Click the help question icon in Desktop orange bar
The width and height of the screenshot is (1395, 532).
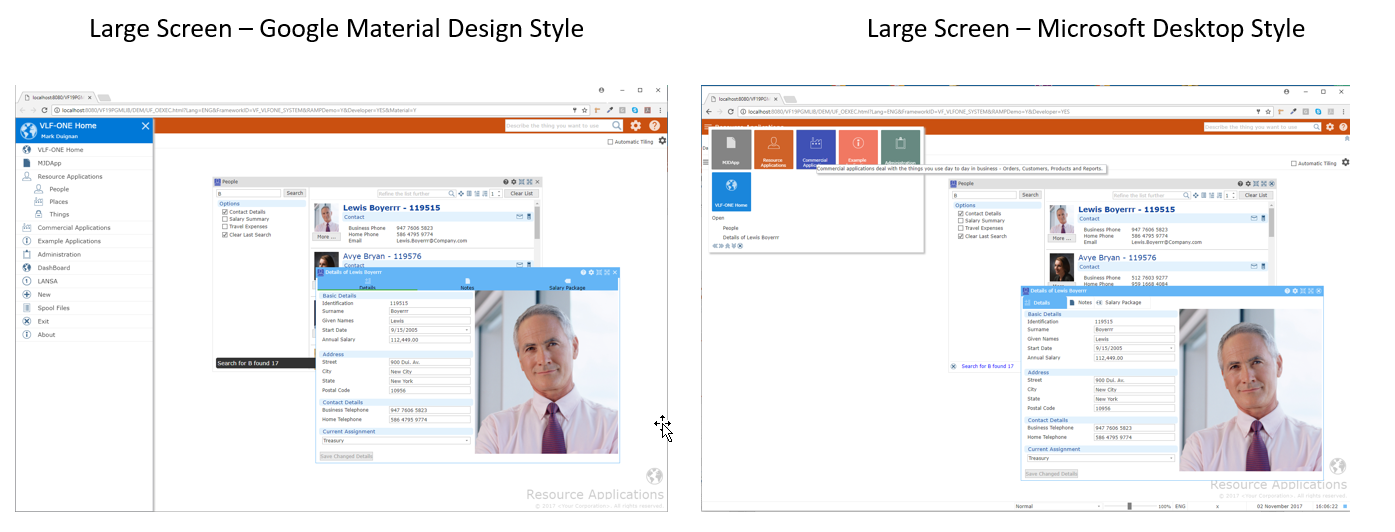[x=1343, y=126]
